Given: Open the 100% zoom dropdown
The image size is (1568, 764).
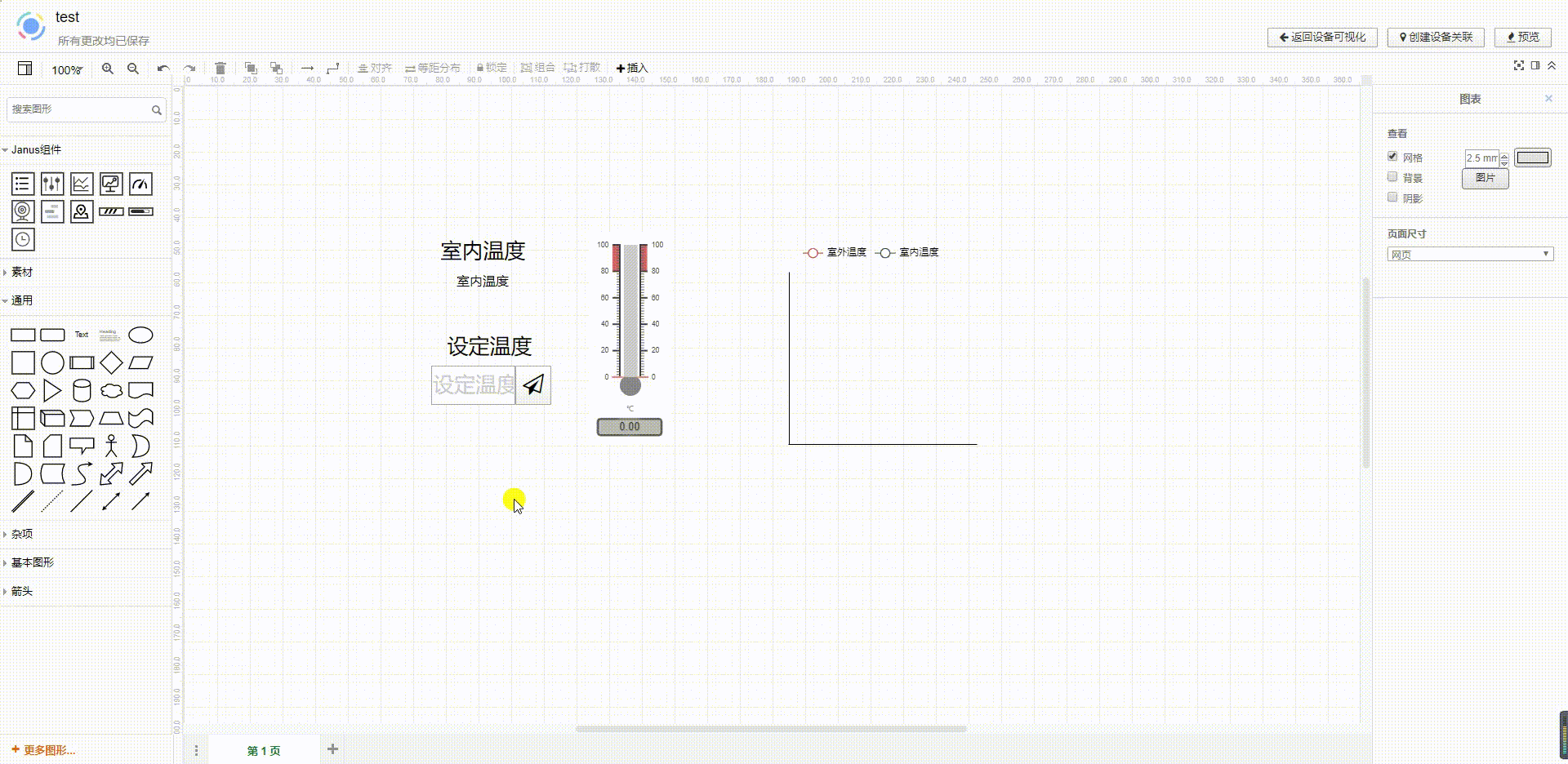Looking at the screenshot, I should click(67, 70).
